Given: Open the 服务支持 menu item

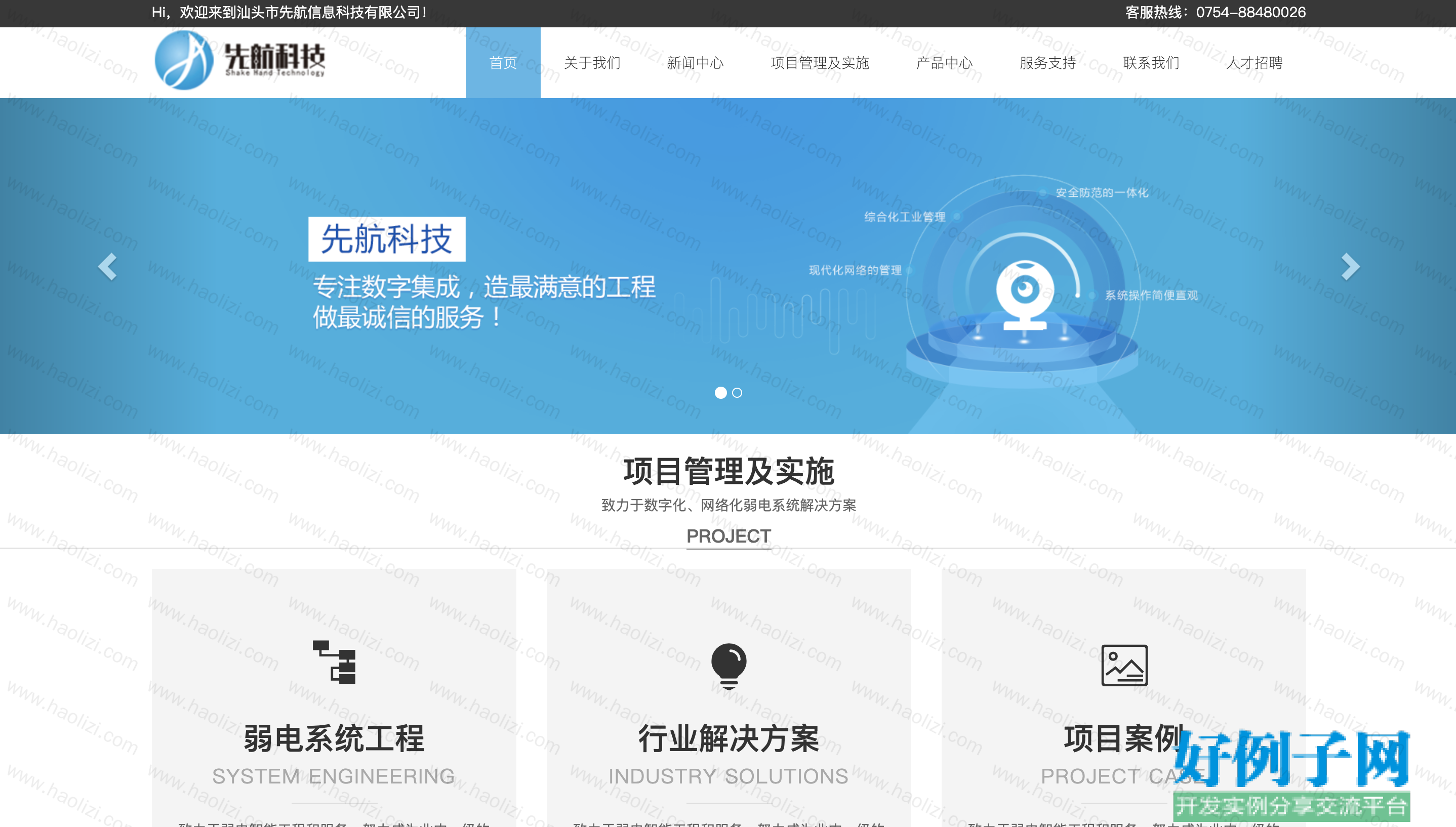Looking at the screenshot, I should tap(1047, 62).
